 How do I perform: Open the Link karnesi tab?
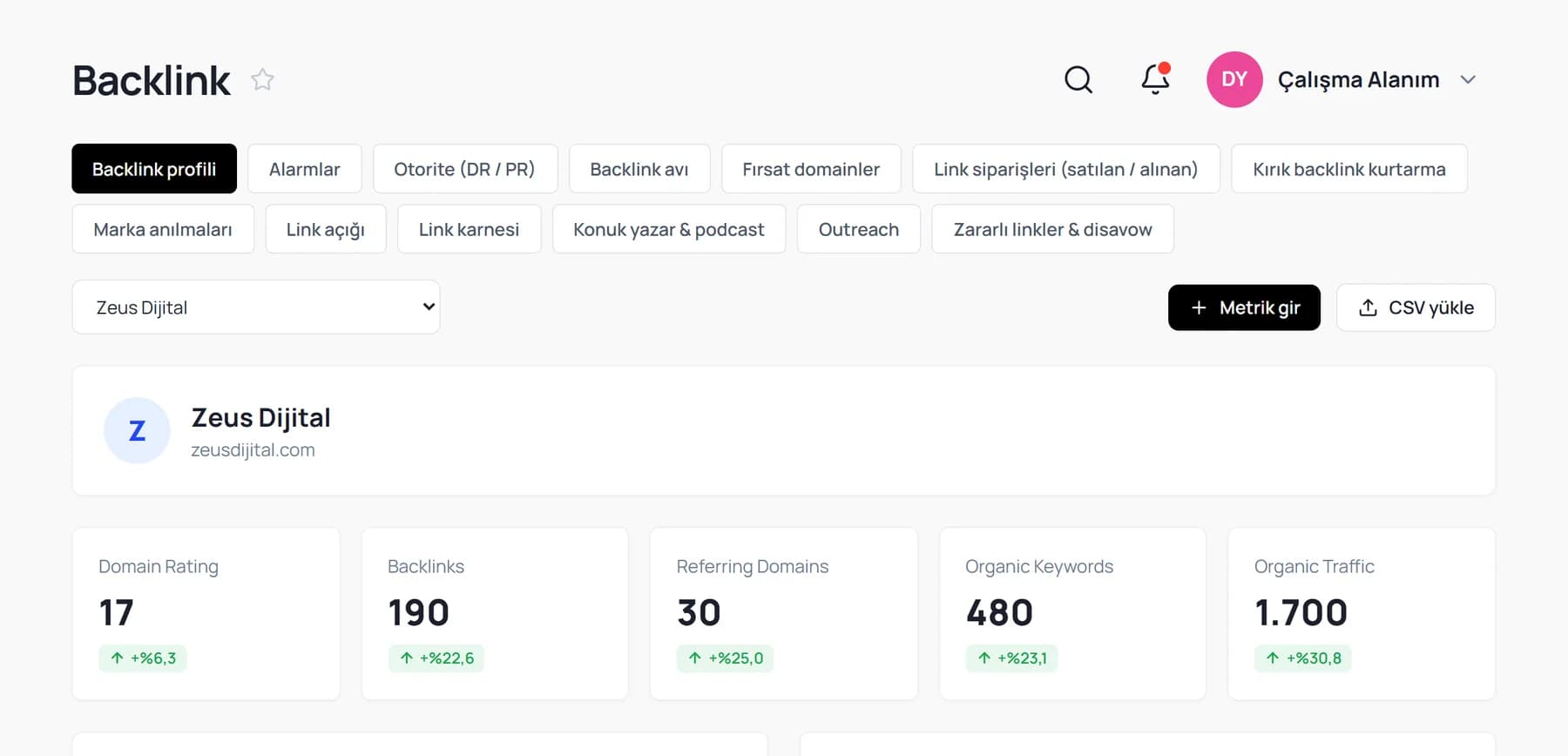click(470, 229)
